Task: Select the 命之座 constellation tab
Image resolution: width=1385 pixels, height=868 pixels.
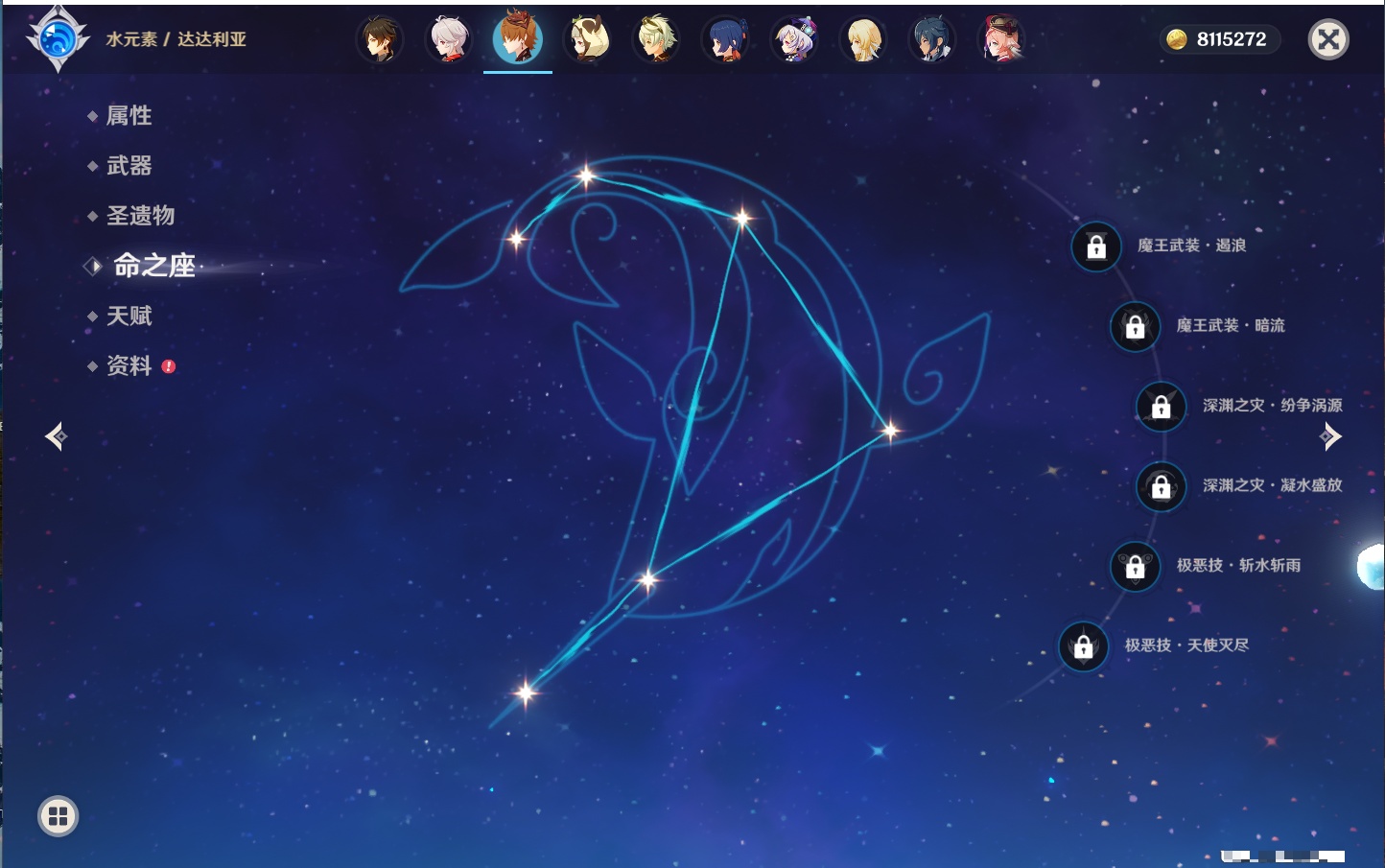Action: point(154,266)
